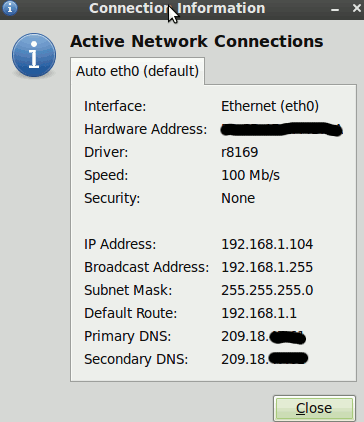Select the 255.255.255.0 subnet value
Viewport: 364px width, 422px height.
[267, 290]
